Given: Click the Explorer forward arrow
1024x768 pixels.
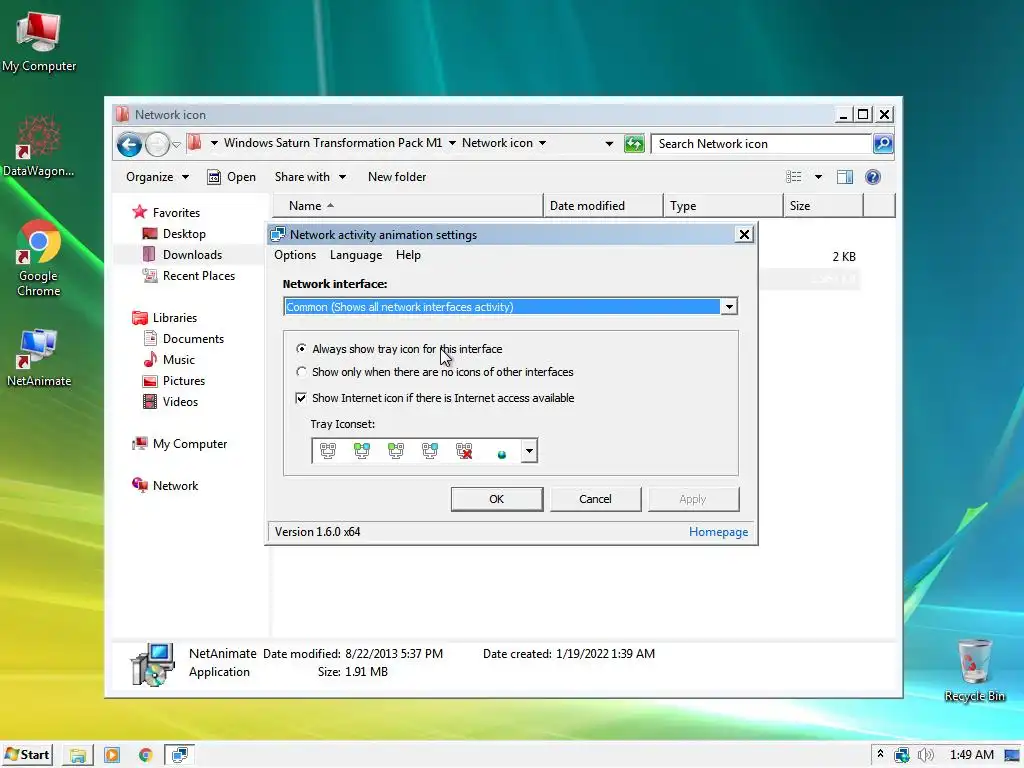Looking at the screenshot, I should click(157, 144).
